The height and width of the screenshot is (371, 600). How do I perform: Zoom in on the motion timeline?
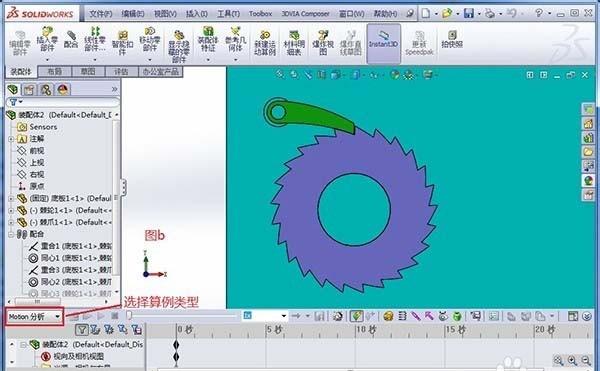tap(572, 360)
